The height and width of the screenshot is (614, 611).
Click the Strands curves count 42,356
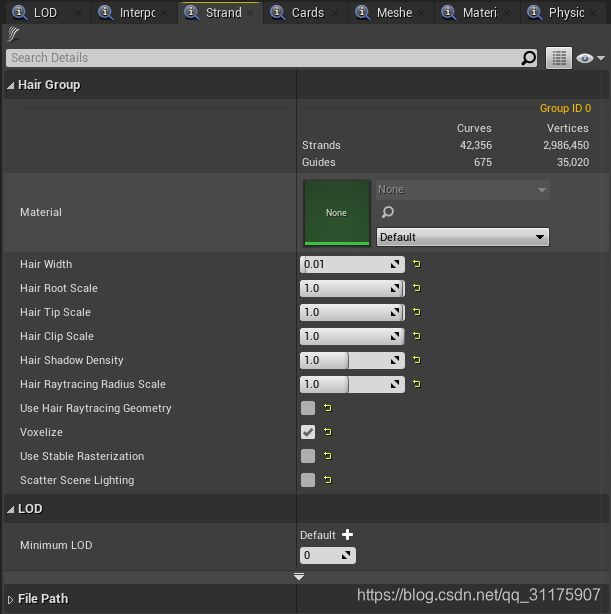(476, 145)
